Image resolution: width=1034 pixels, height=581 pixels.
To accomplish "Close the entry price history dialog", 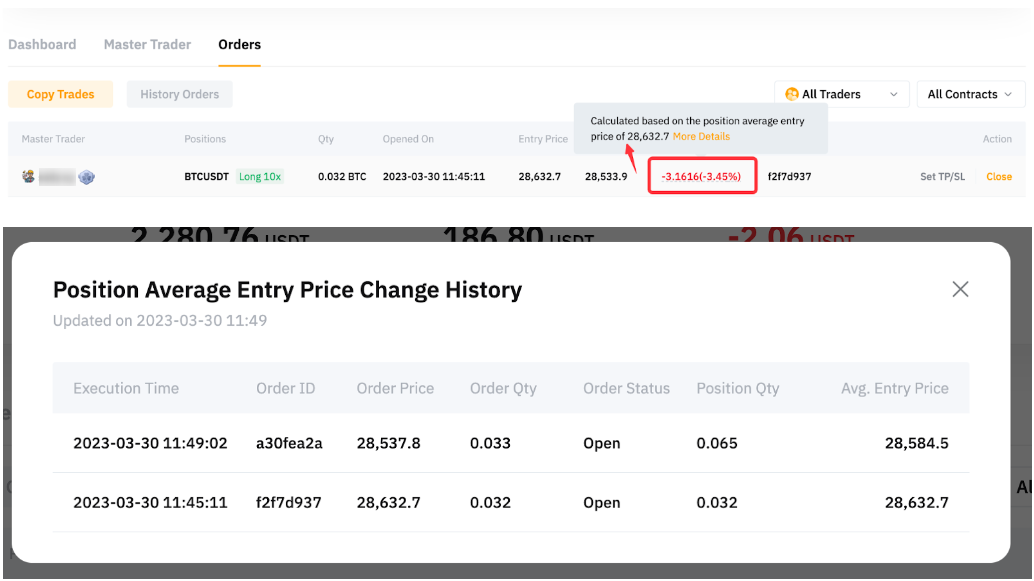I will click(960, 289).
